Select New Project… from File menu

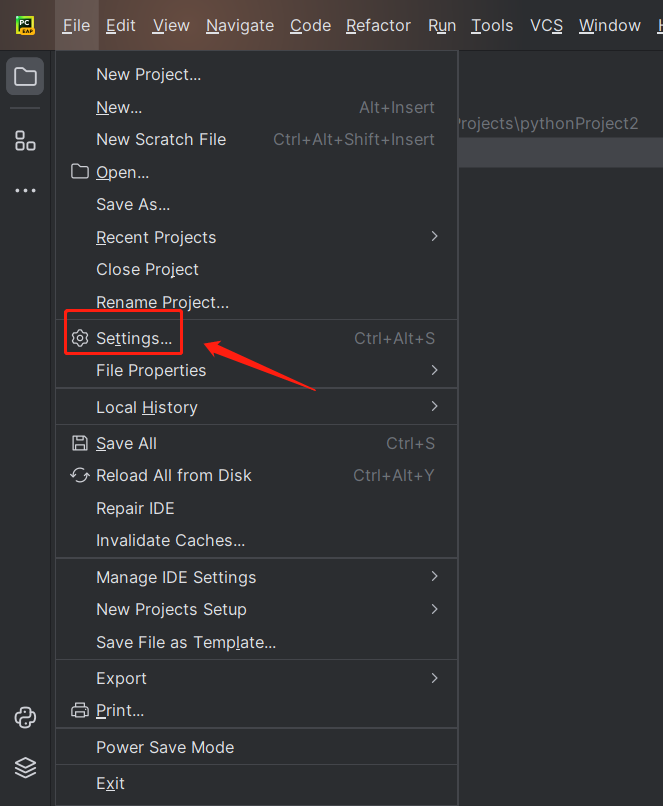[148, 74]
